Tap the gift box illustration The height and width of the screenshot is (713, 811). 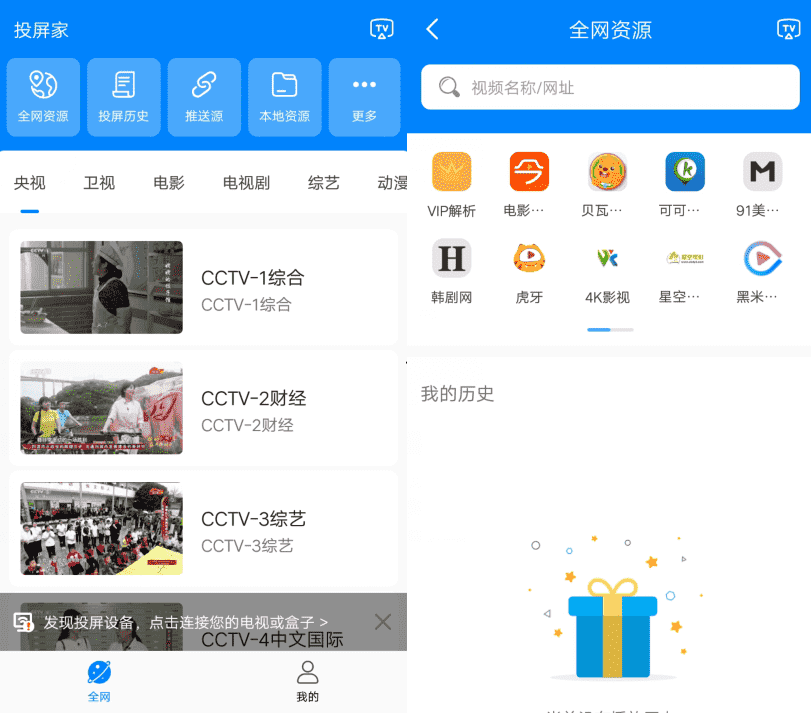tap(612, 627)
